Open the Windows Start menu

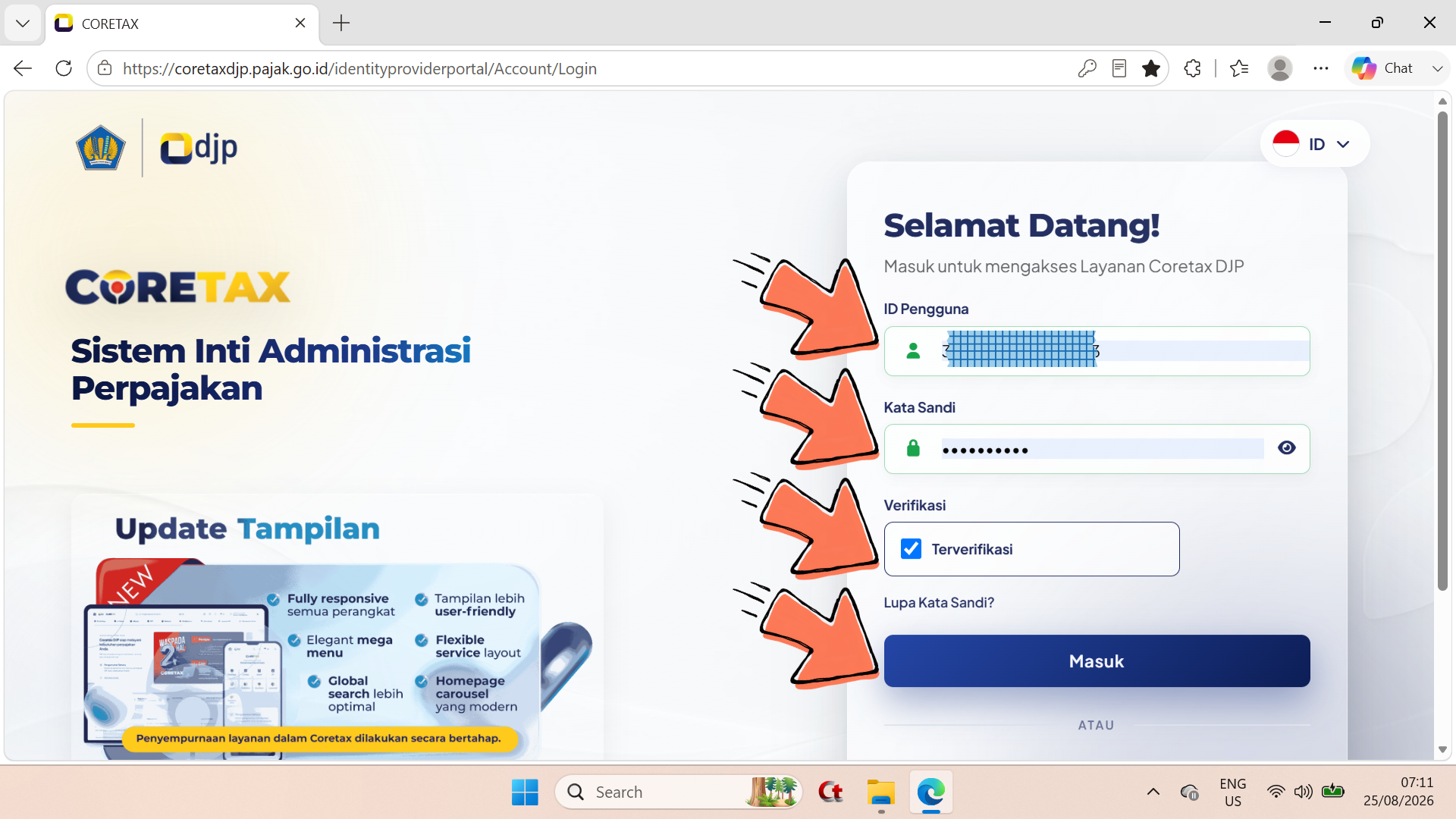click(525, 792)
